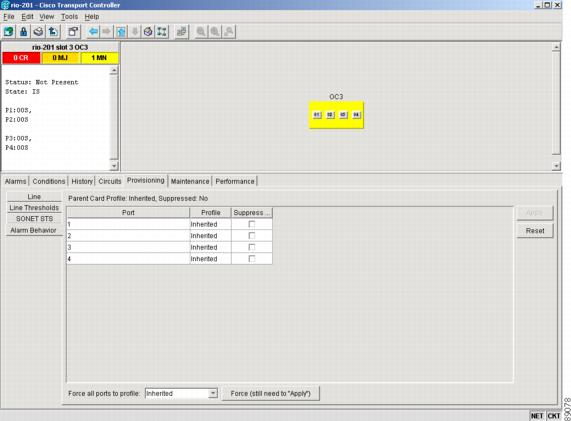571x421 pixels.
Task: Click Force (still need to "Apply") button
Action: pyautogui.click(x=271, y=393)
